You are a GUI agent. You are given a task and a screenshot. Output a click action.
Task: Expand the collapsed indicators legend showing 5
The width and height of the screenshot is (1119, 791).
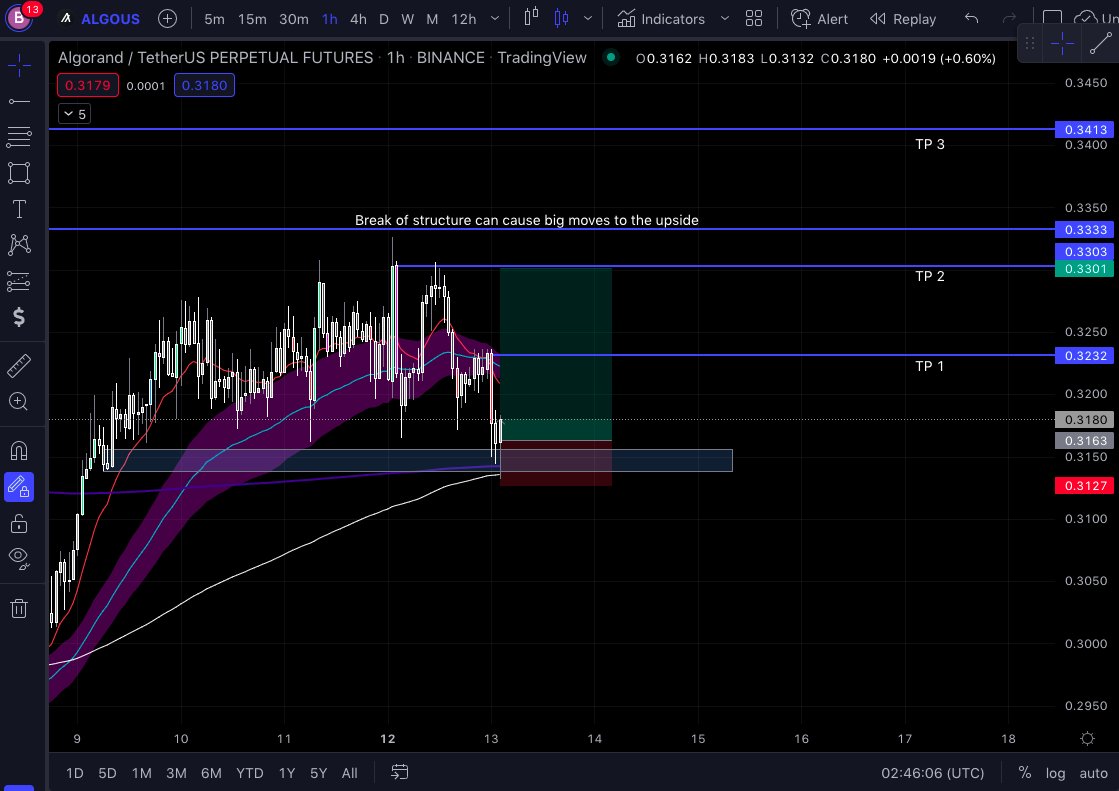coord(74,114)
